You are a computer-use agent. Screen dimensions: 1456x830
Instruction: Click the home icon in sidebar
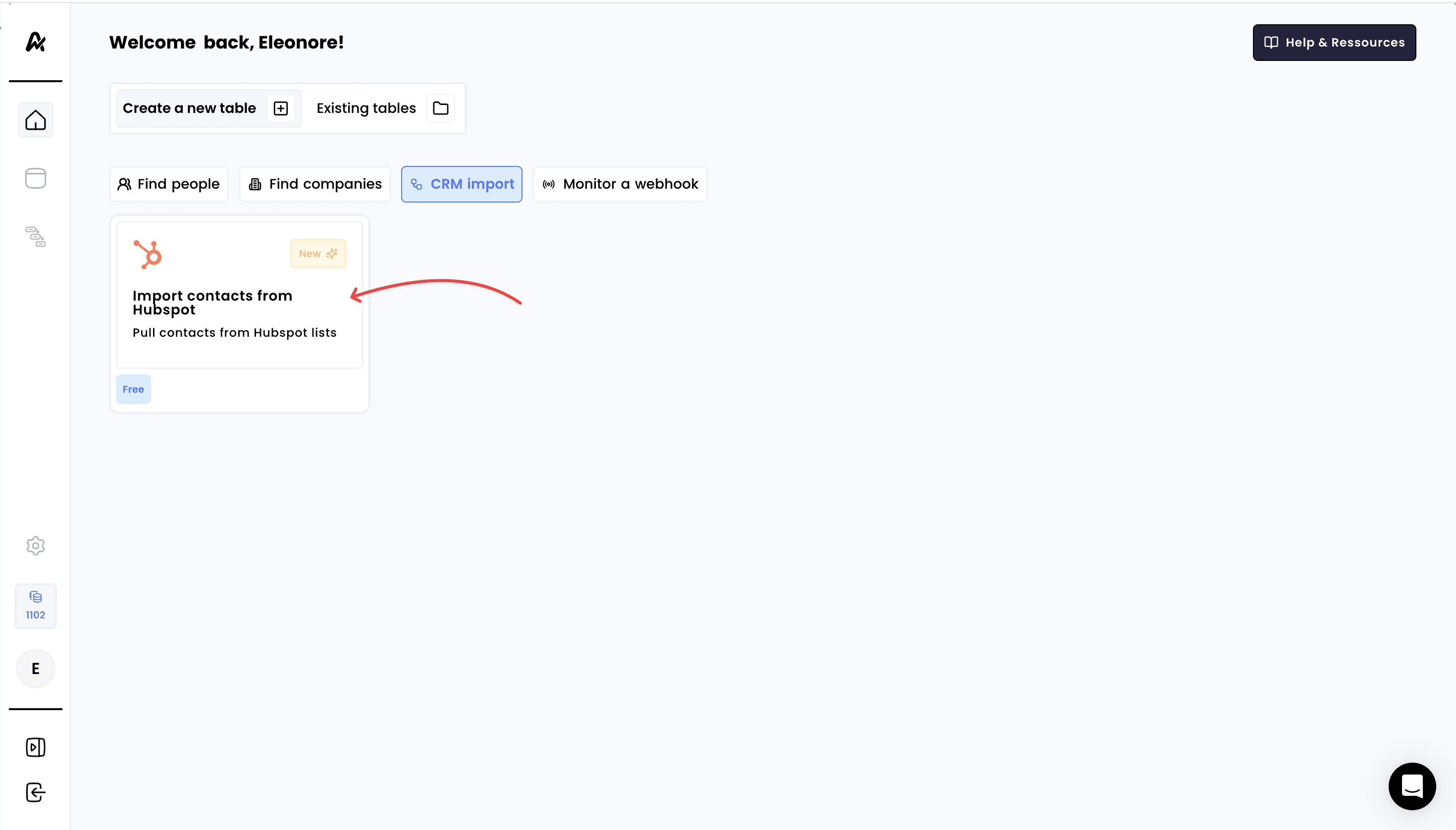[x=35, y=120]
